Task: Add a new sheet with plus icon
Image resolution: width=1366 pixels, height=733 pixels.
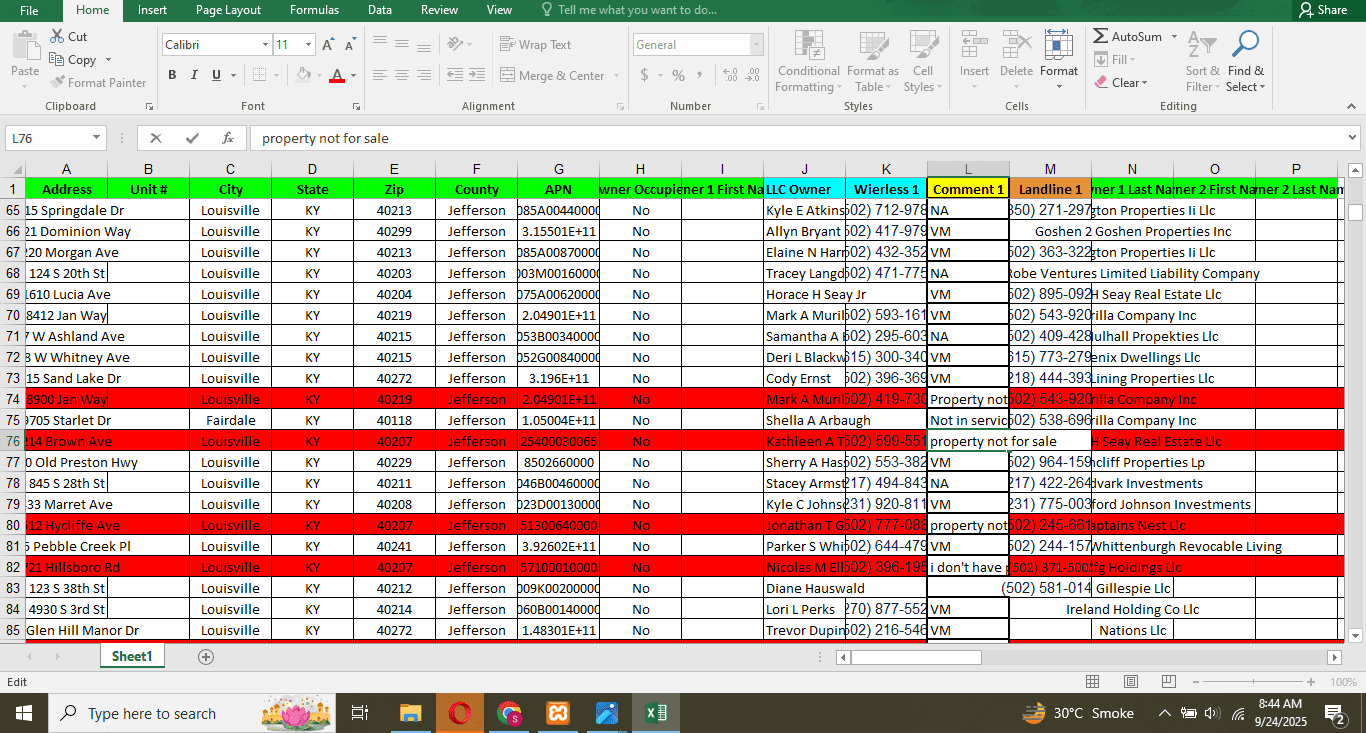Action: (x=206, y=657)
